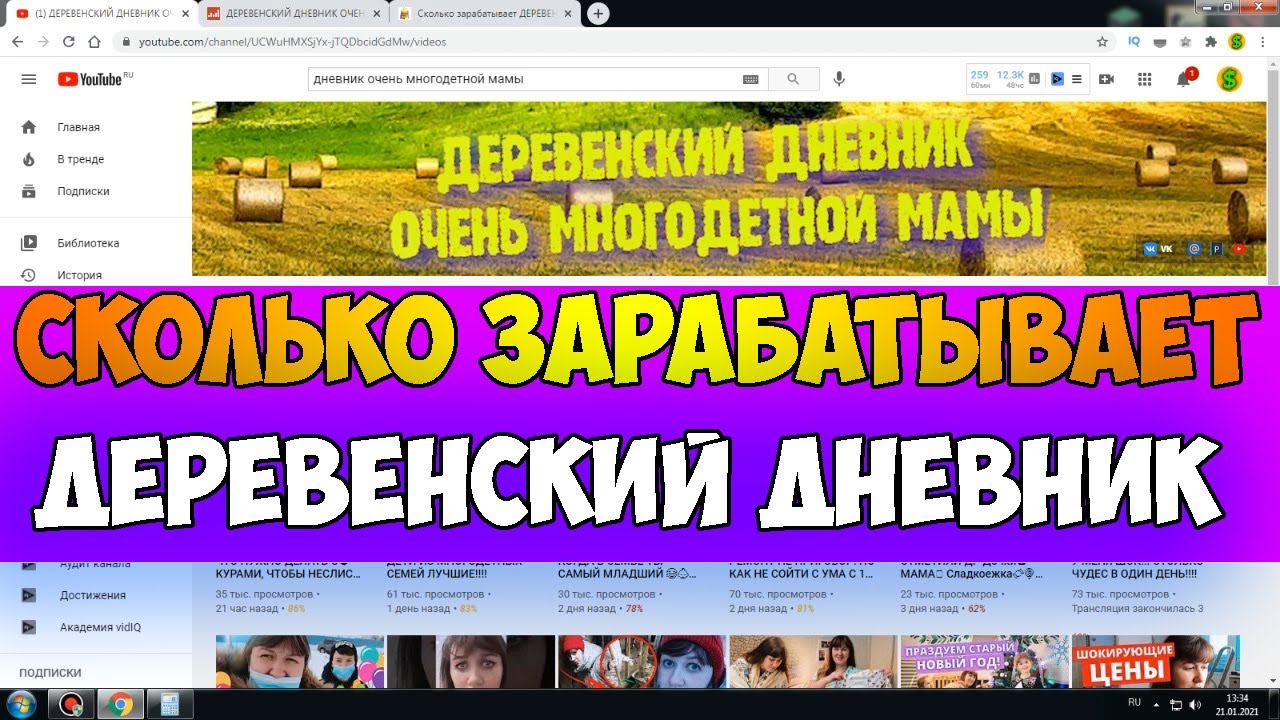Viewport: 1280px width, 720px height.
Task: Reload the page
Action: pos(69,42)
